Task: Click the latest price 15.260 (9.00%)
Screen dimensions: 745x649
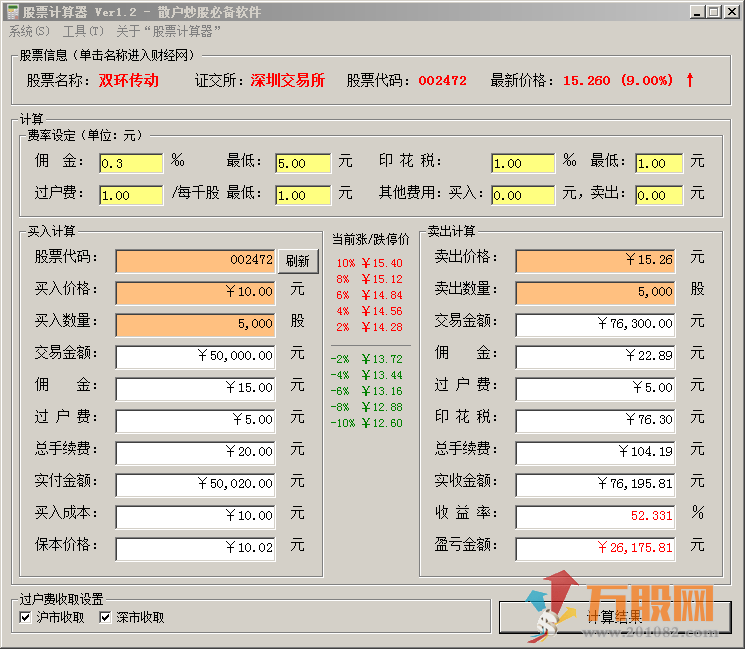Action: [618, 80]
